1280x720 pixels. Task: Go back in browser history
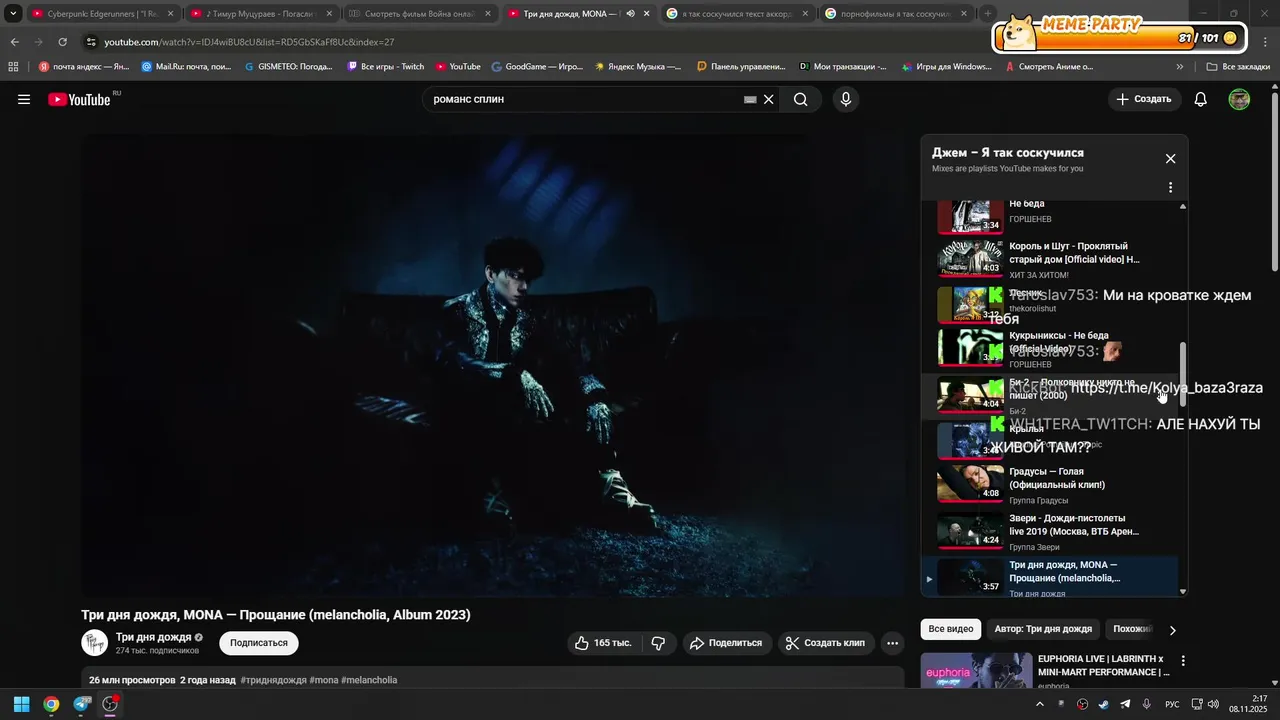[14, 42]
